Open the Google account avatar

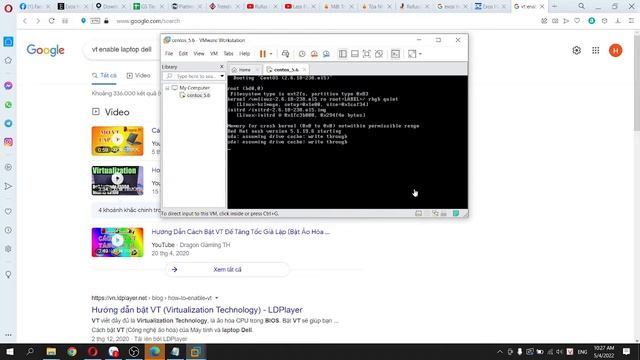616,50
